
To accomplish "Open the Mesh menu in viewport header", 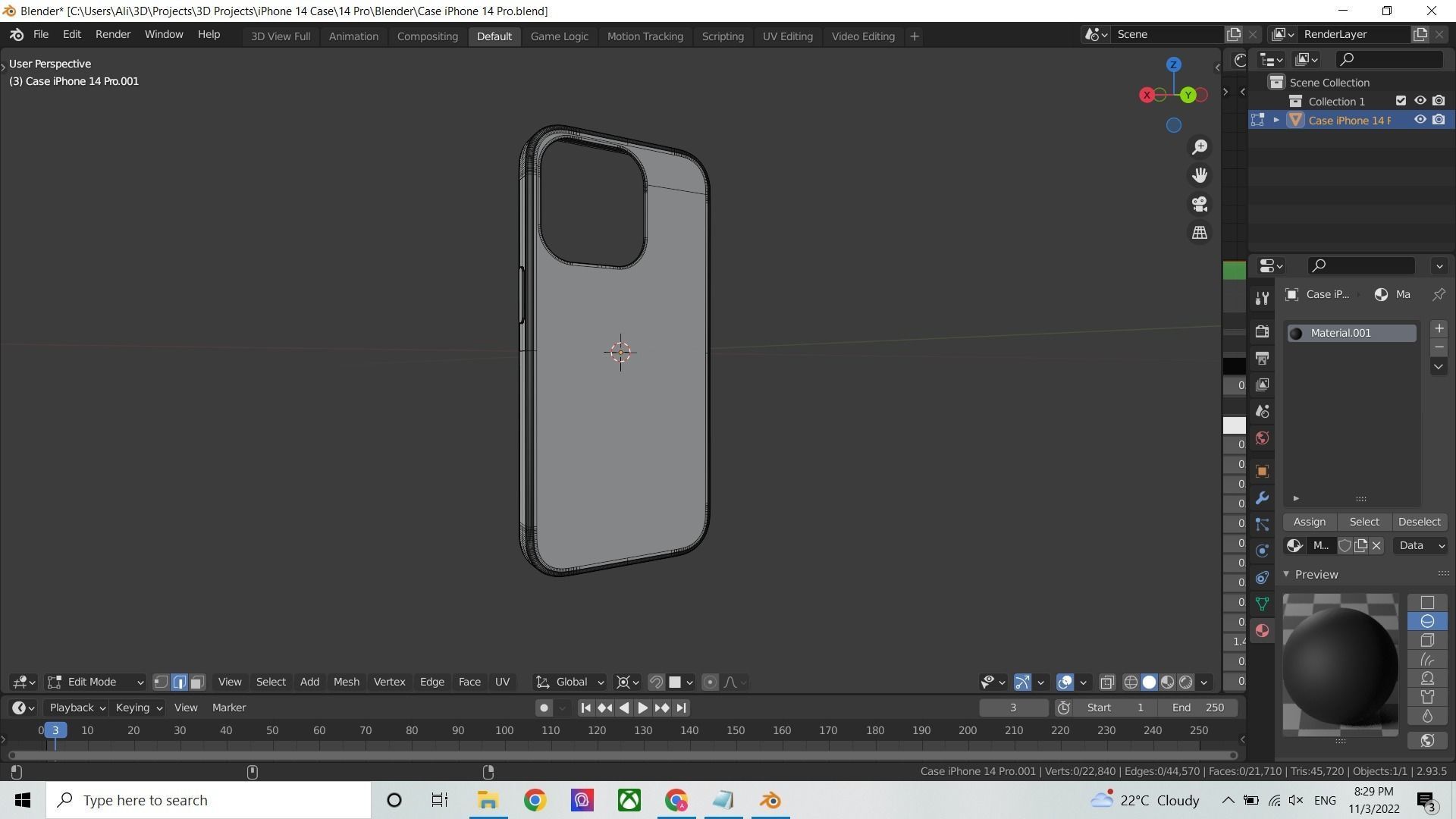I will 347,682.
